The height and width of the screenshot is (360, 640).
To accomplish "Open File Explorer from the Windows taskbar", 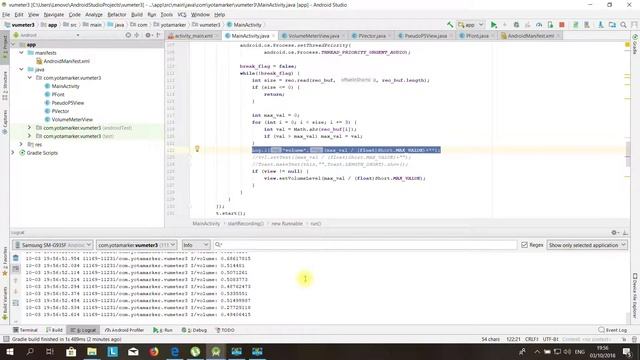I will tap(92, 351).
